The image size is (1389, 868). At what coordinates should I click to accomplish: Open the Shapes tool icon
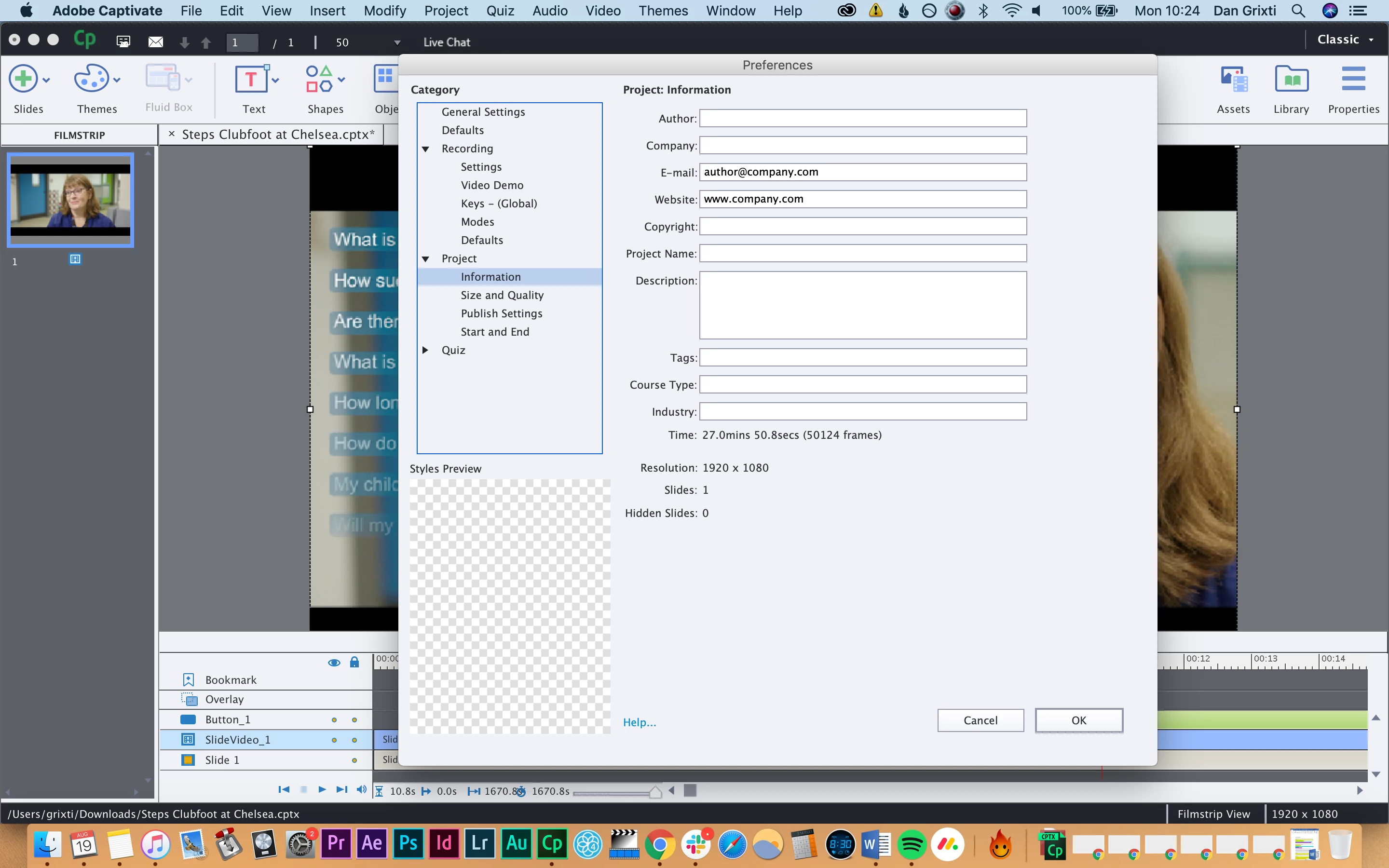tap(319, 79)
